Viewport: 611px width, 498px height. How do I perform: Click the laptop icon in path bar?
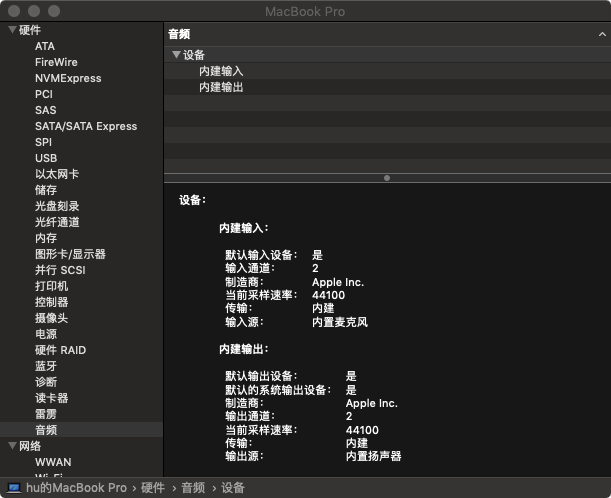coord(14,487)
